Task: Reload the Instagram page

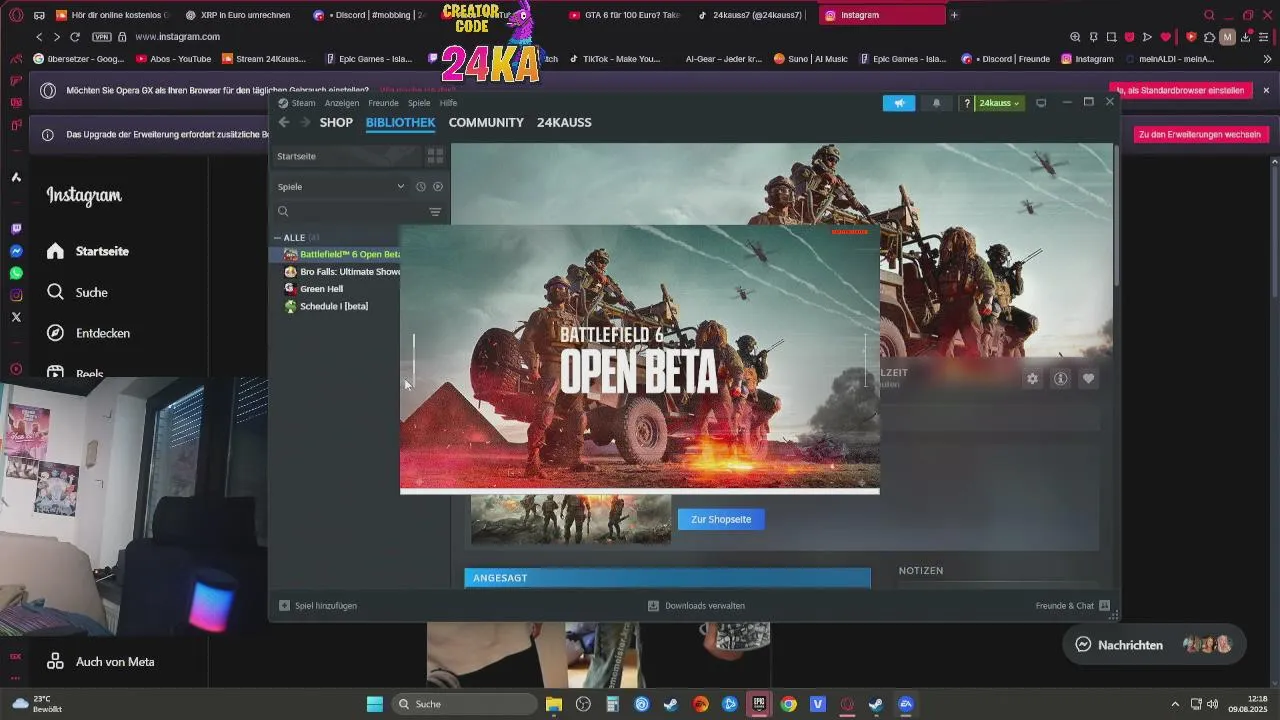Action: [75, 37]
